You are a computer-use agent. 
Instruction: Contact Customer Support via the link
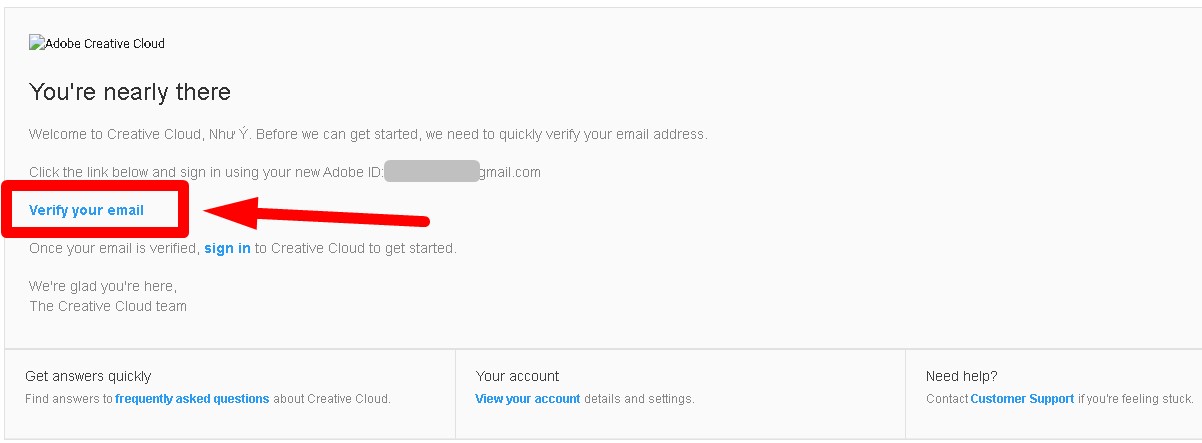coord(1022,399)
